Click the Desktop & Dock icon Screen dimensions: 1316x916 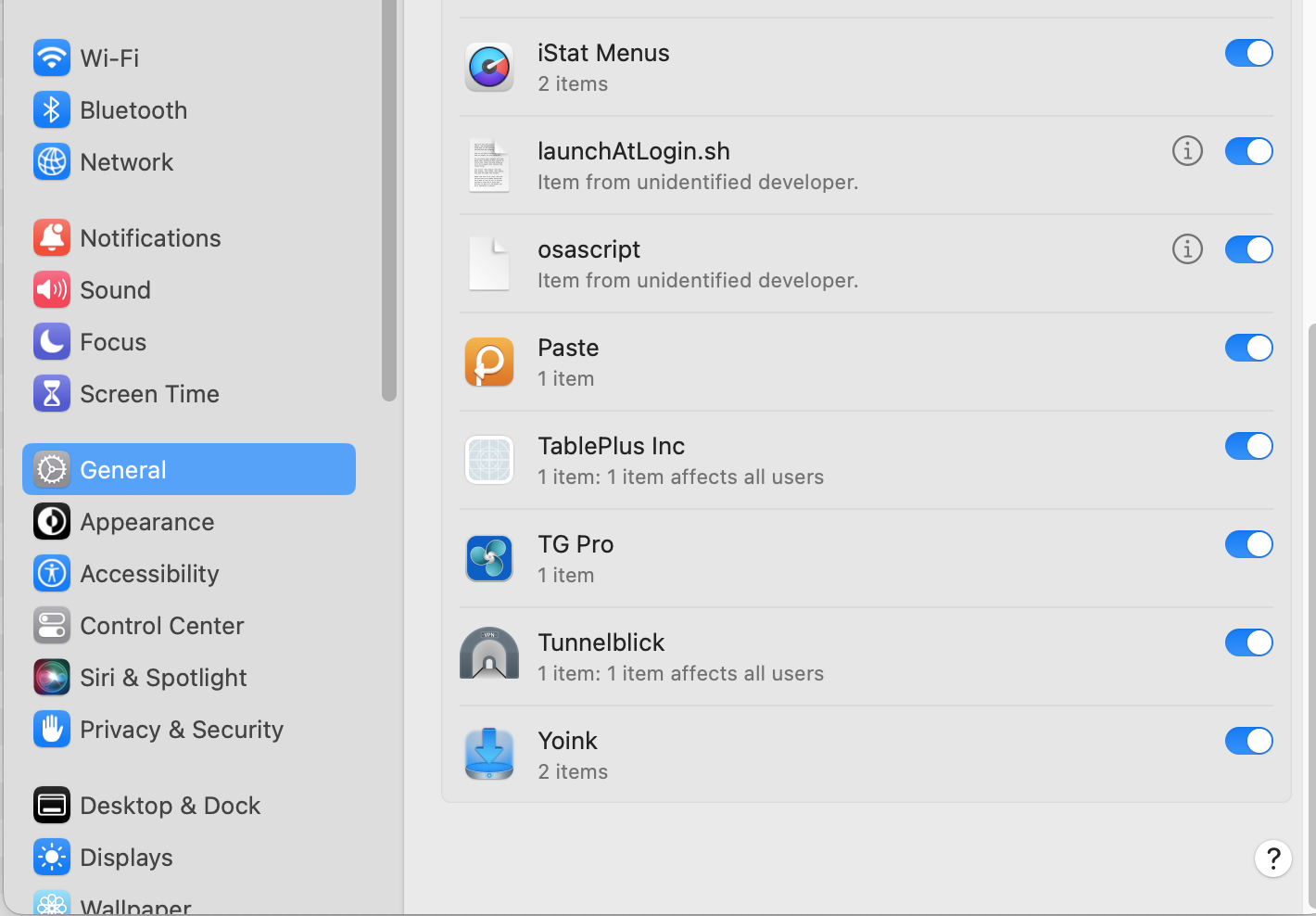point(52,805)
